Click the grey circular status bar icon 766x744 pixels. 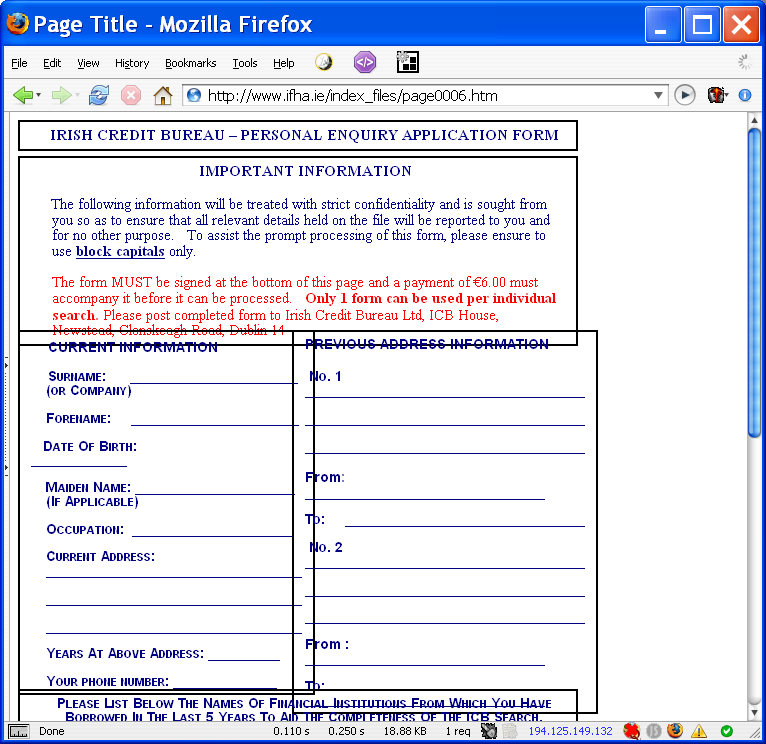[x=654, y=731]
